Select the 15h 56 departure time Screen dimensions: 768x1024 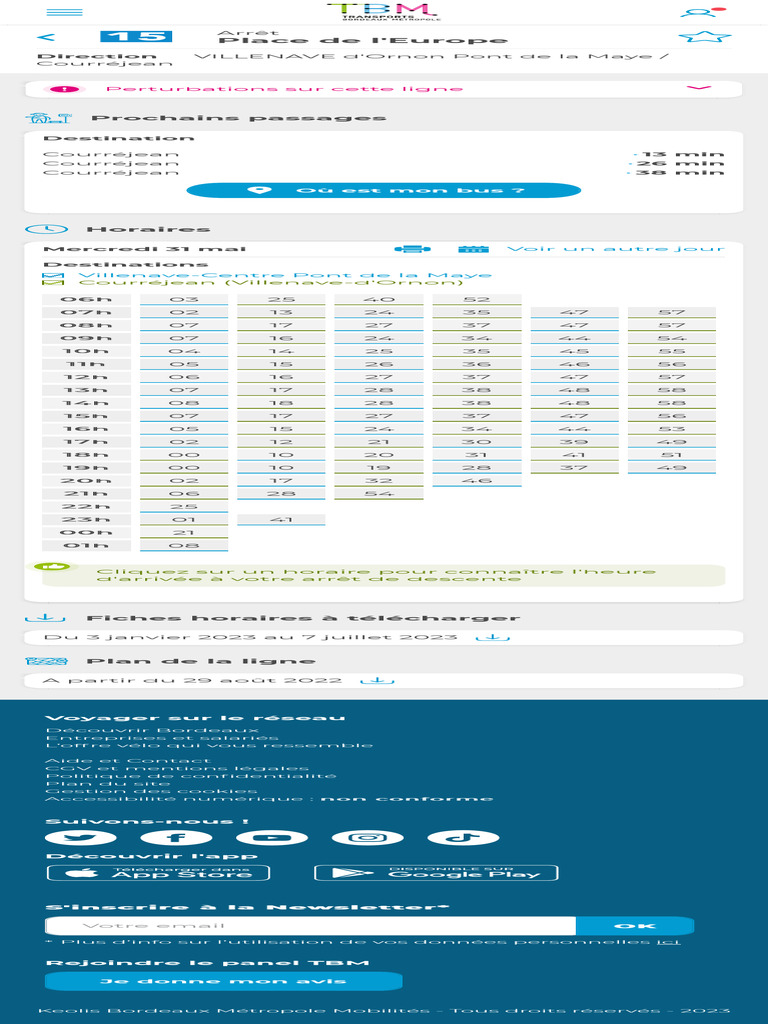(x=672, y=416)
